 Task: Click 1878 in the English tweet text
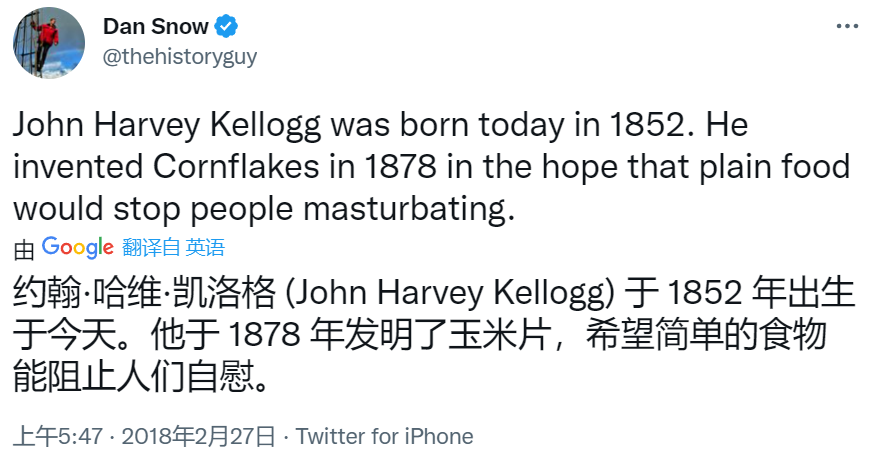click(400, 166)
